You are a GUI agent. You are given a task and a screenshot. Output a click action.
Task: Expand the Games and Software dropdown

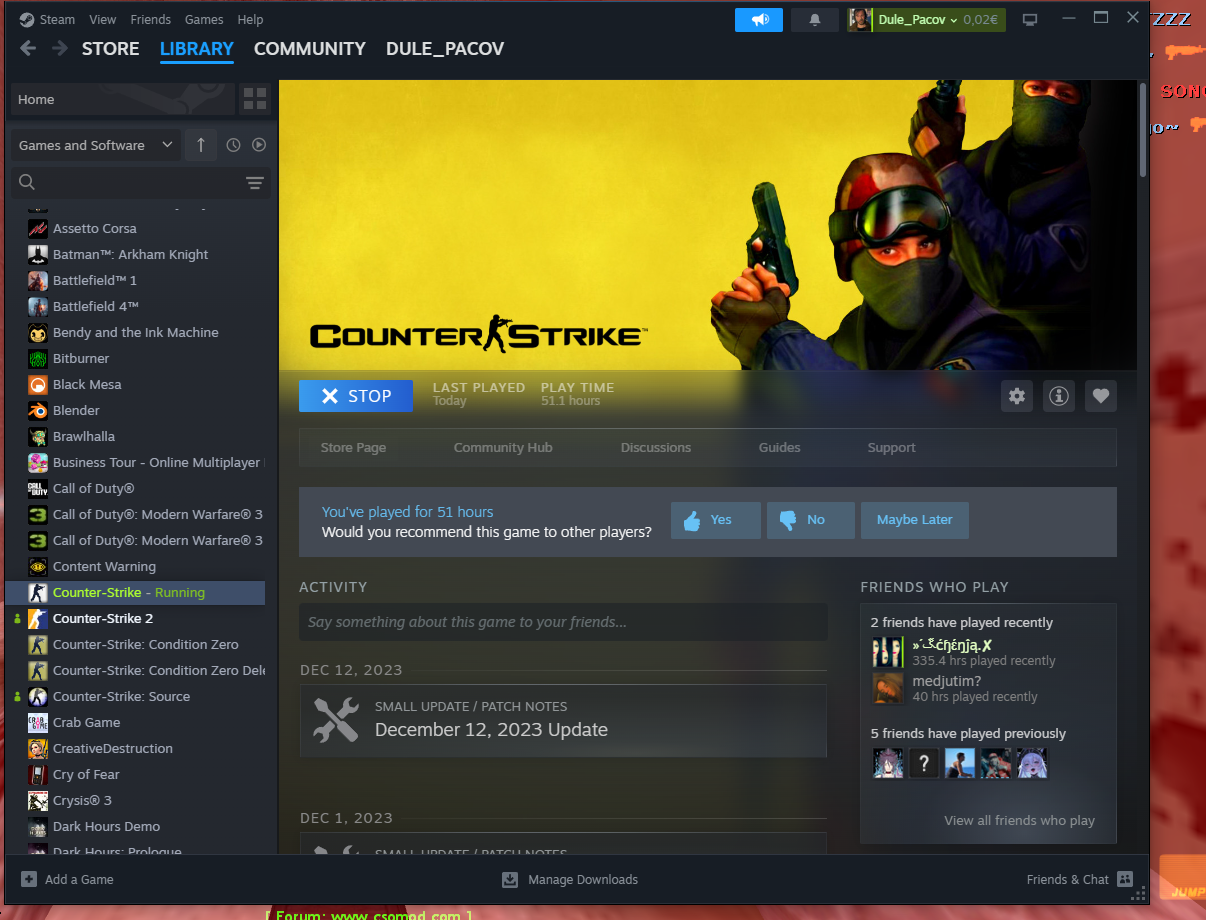point(95,145)
